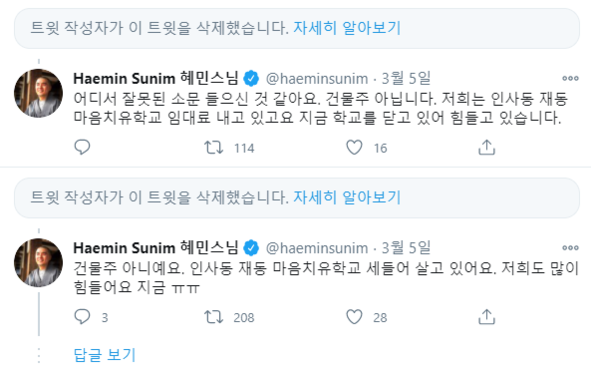
Task: Expand replies with 답글 보기
Action: (104, 355)
